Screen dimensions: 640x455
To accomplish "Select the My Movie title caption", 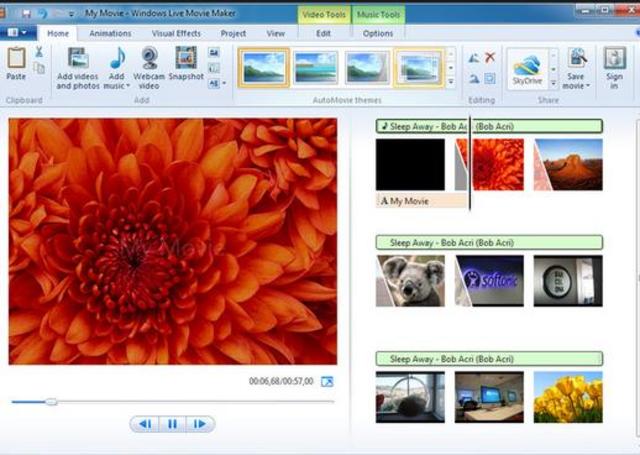I will pos(422,201).
